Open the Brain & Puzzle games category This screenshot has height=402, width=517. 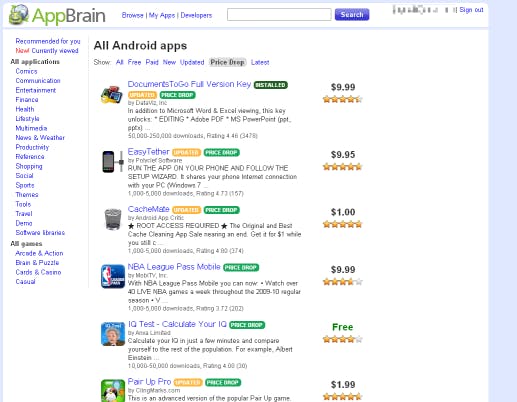coord(37,263)
